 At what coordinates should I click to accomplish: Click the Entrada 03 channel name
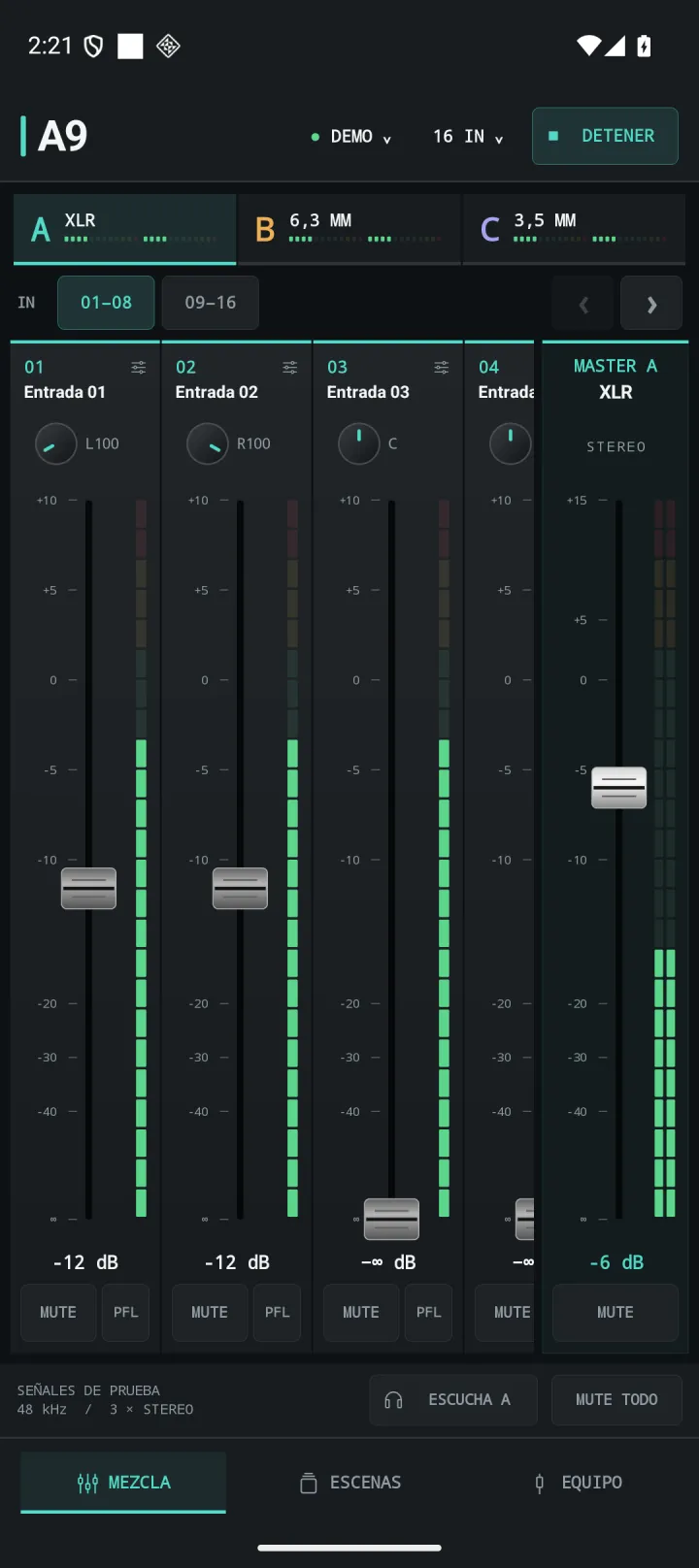pos(368,392)
